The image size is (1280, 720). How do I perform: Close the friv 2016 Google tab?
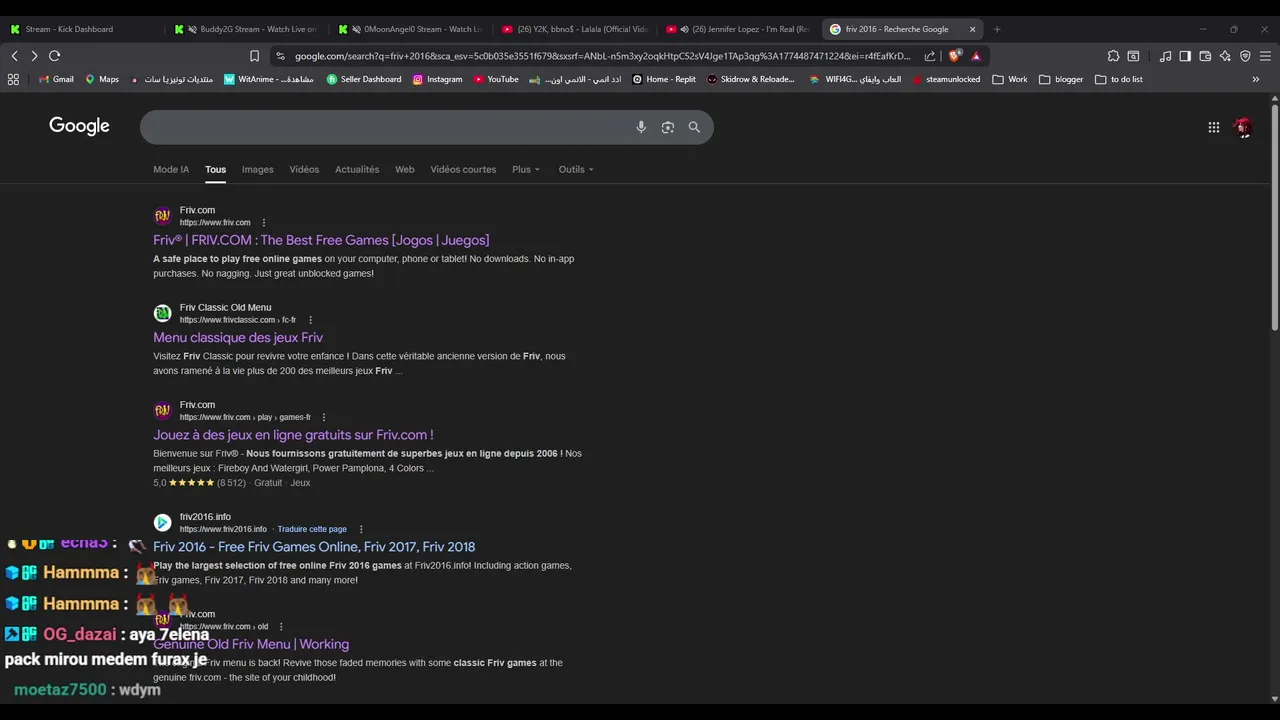click(x=972, y=29)
